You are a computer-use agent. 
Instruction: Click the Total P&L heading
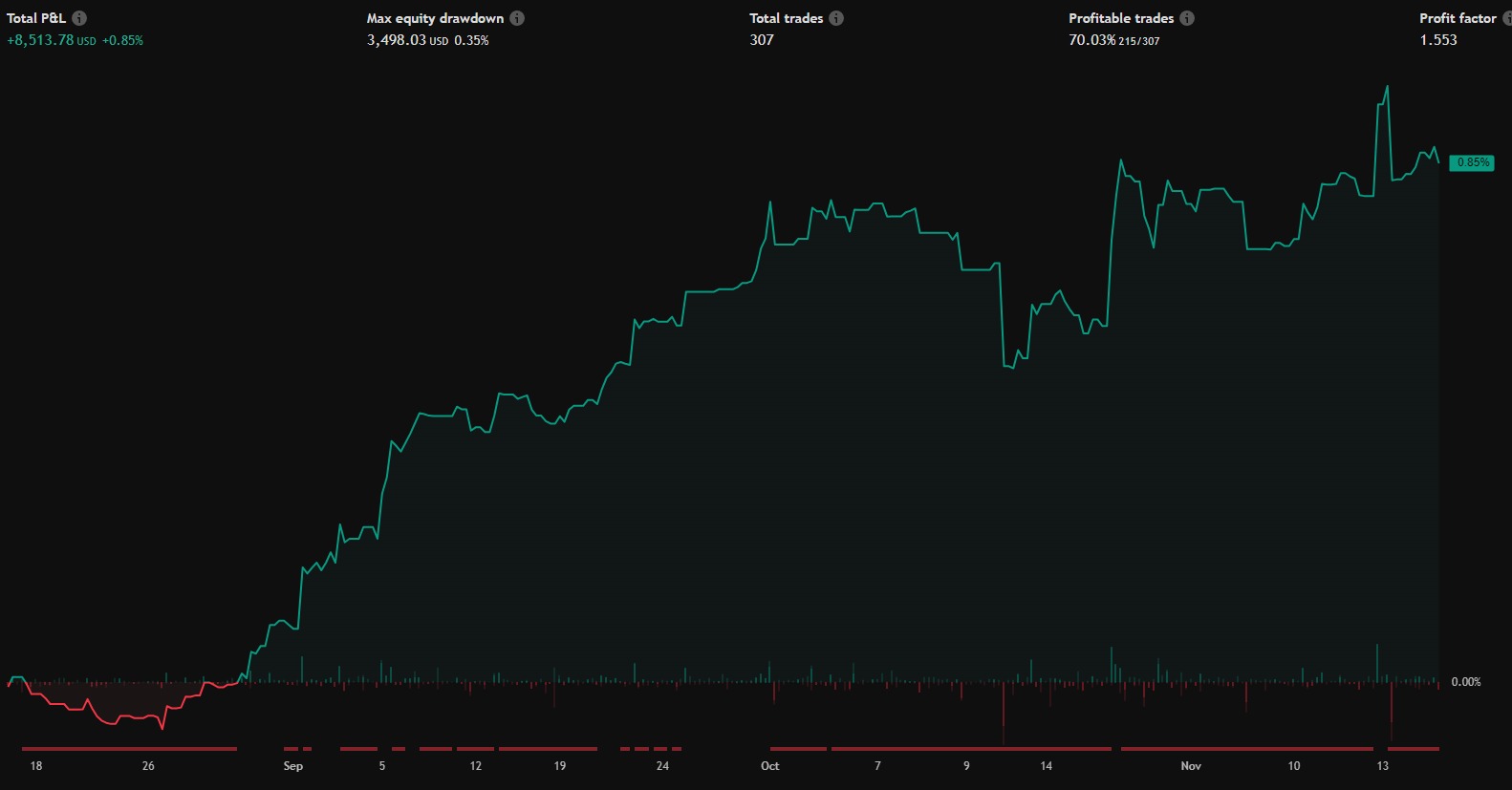(x=36, y=18)
